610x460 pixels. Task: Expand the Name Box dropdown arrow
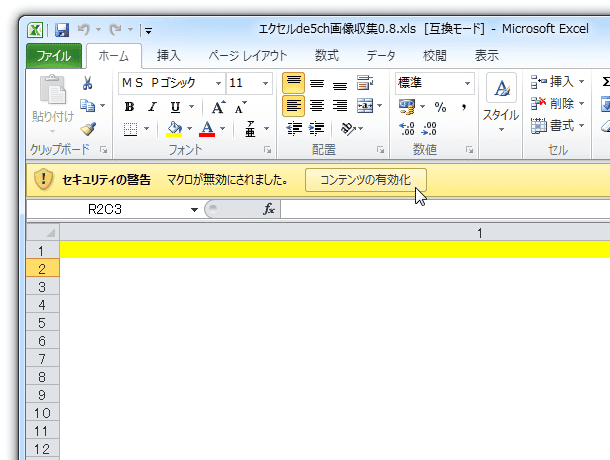coord(194,210)
